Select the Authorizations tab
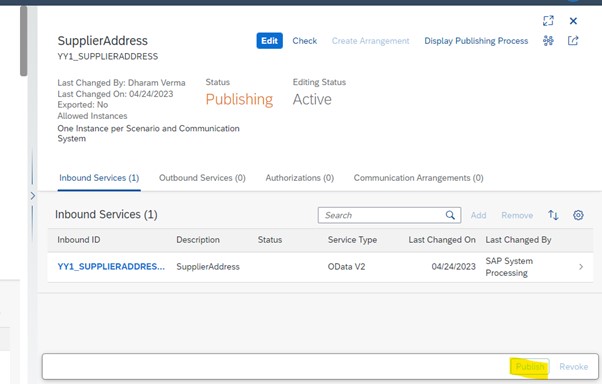Screen dimensions: 602x384 pos(300,178)
